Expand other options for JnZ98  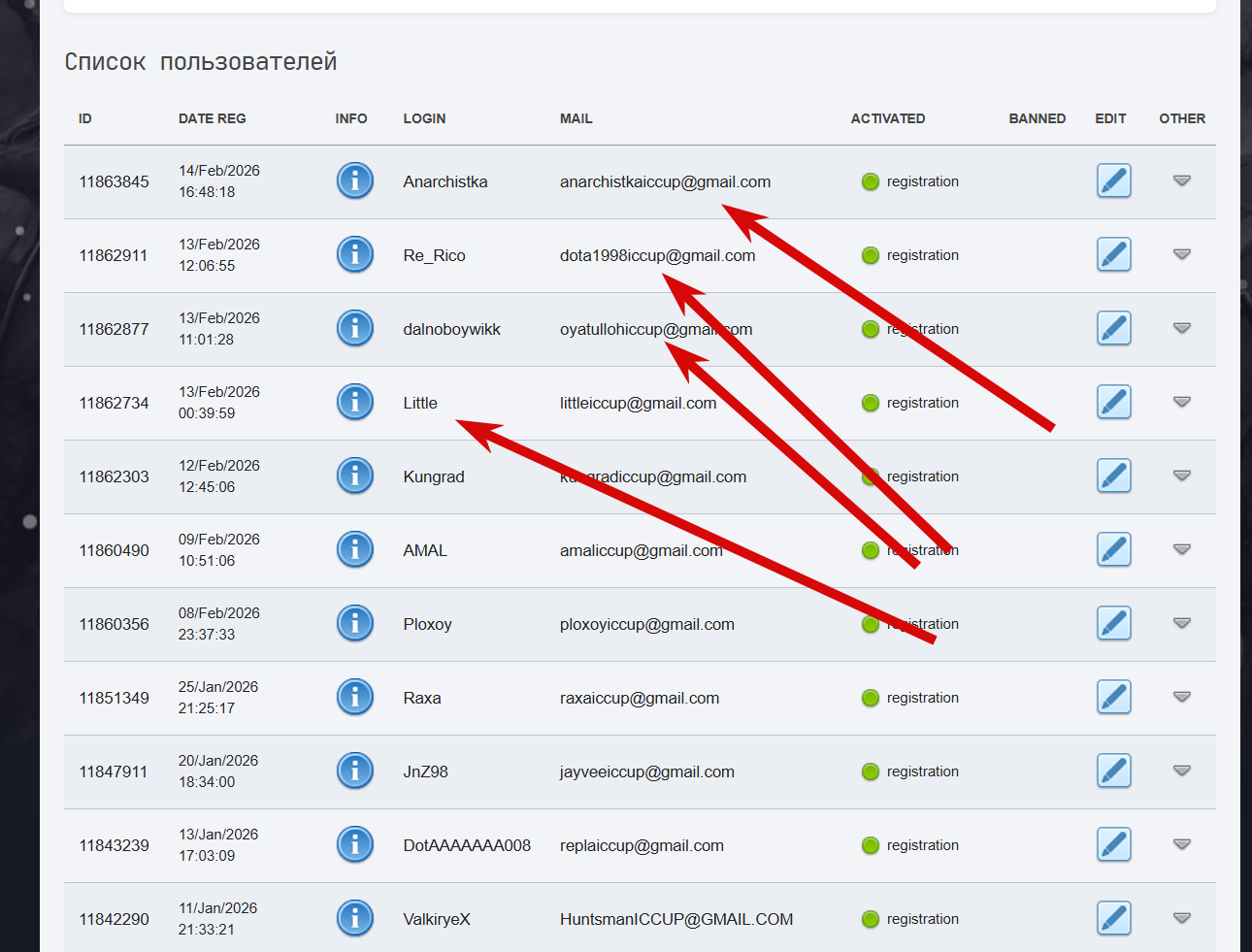click(x=1182, y=771)
